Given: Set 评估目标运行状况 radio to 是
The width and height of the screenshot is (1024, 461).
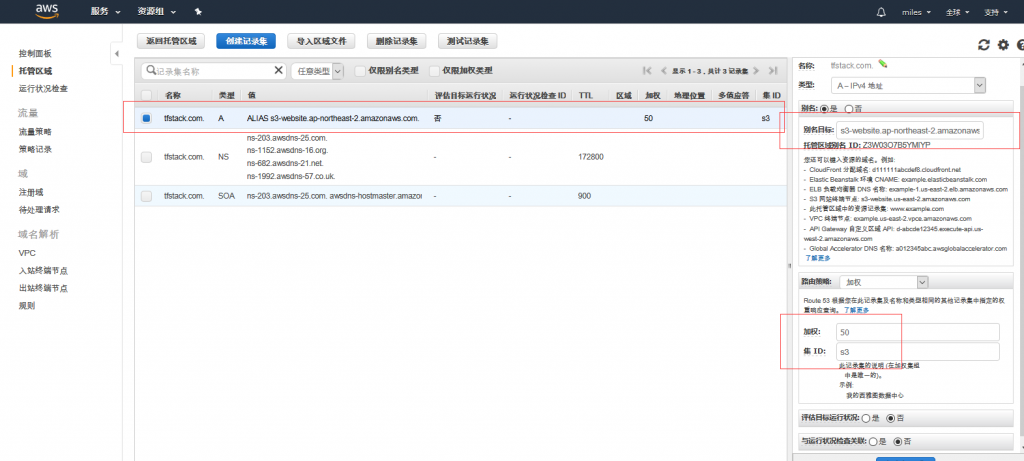Looking at the screenshot, I should tap(866, 418).
